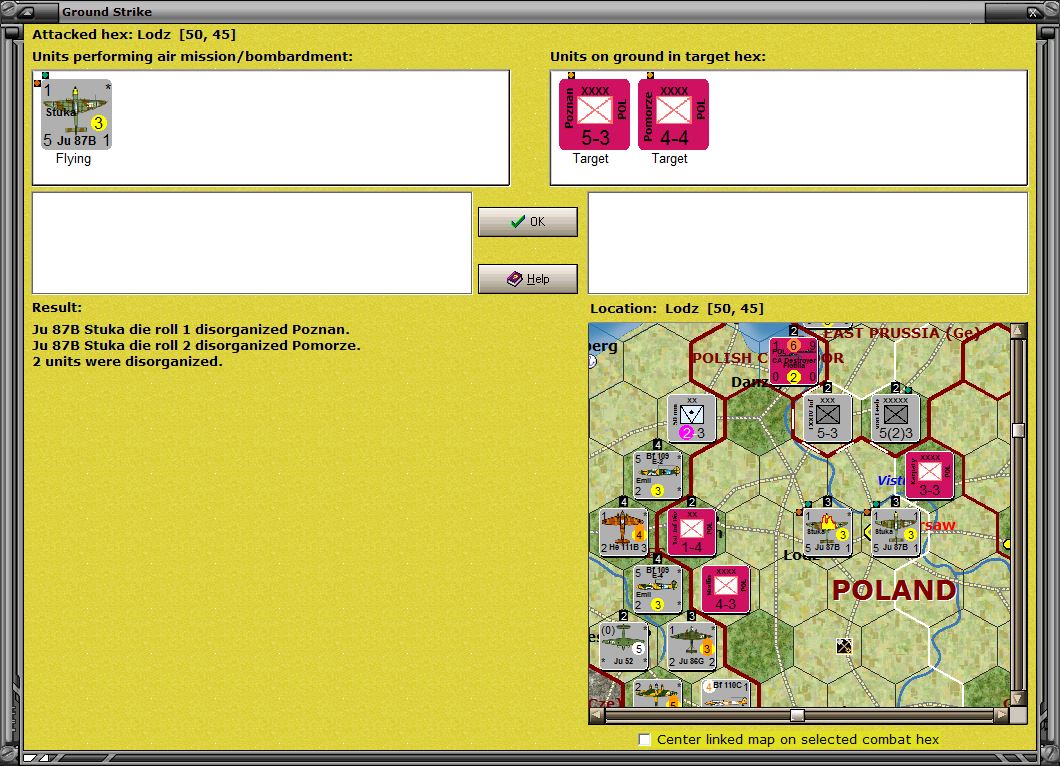Click the EAST PRUSSIA (Ge) map label
The width and height of the screenshot is (1060, 766).
901,333
